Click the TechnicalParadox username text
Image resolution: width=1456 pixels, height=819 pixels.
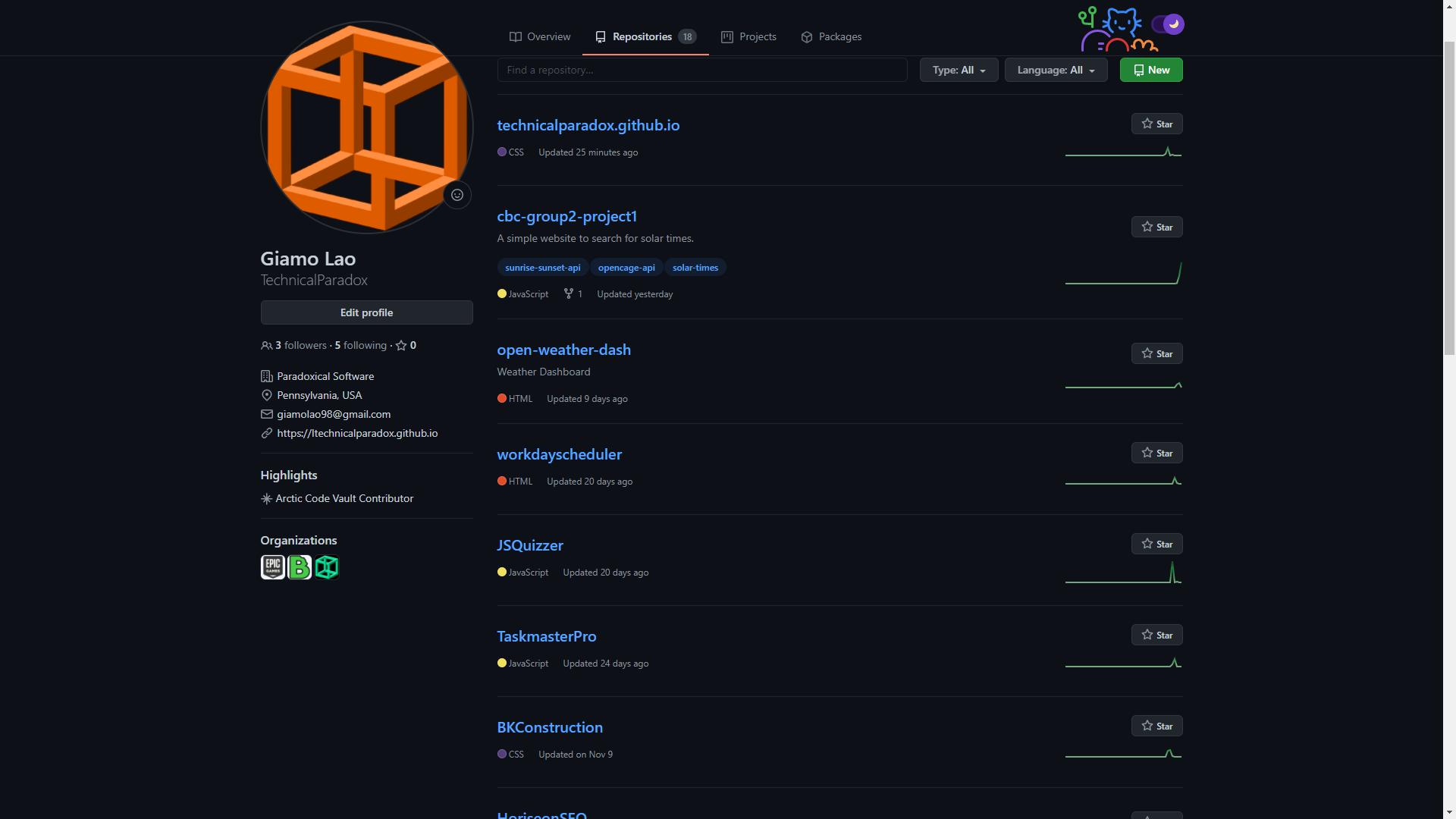[314, 280]
